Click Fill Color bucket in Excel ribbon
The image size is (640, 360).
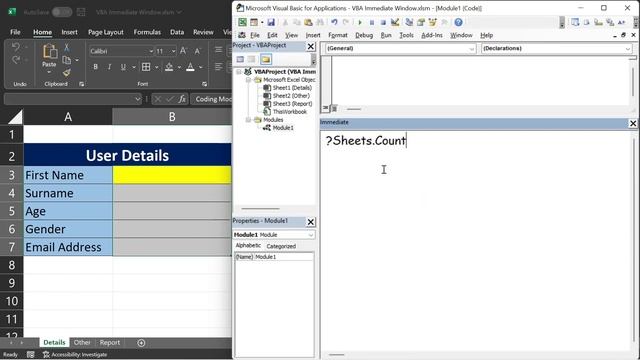[169, 67]
